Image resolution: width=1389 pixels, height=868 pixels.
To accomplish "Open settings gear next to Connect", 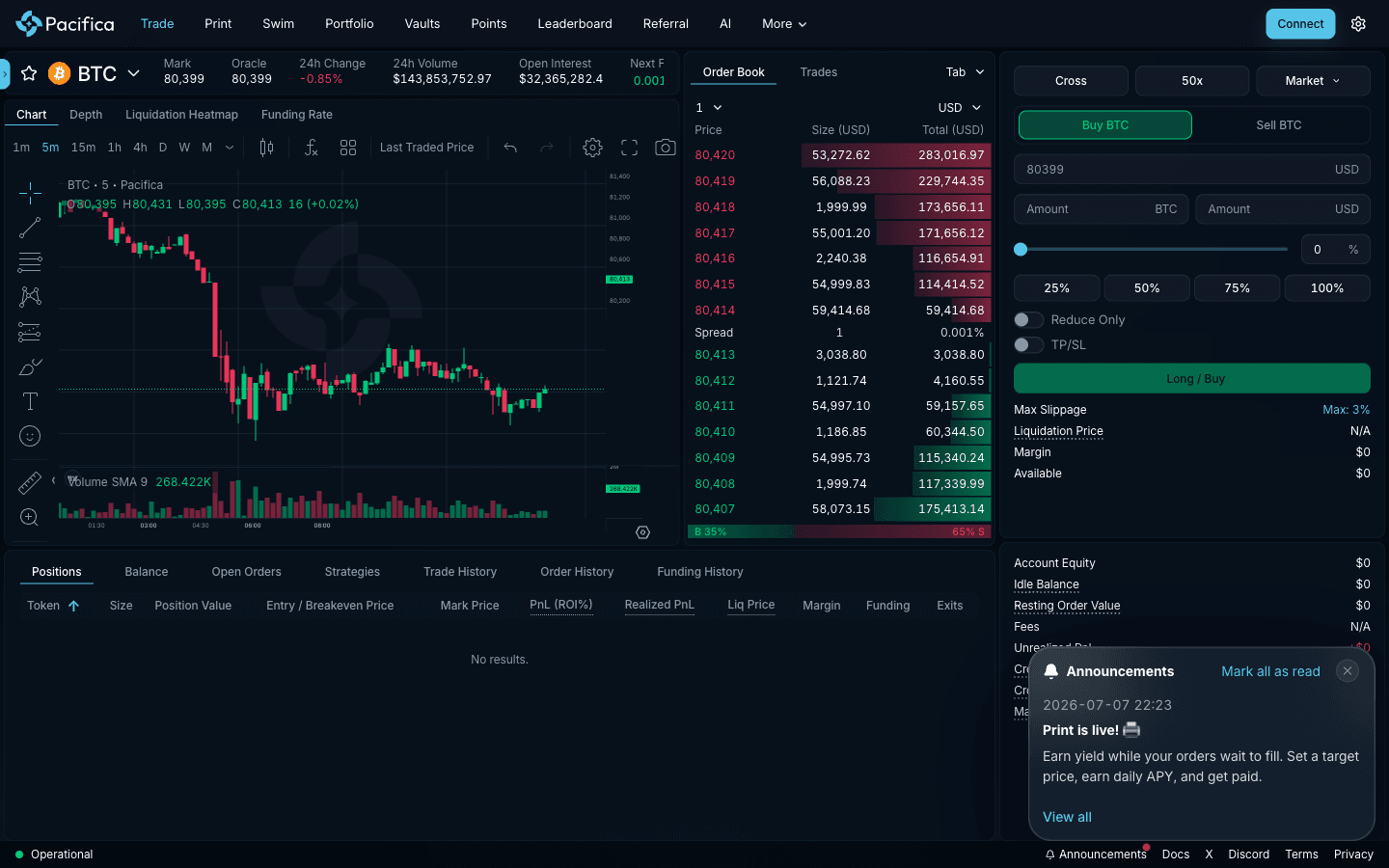I will (1358, 24).
